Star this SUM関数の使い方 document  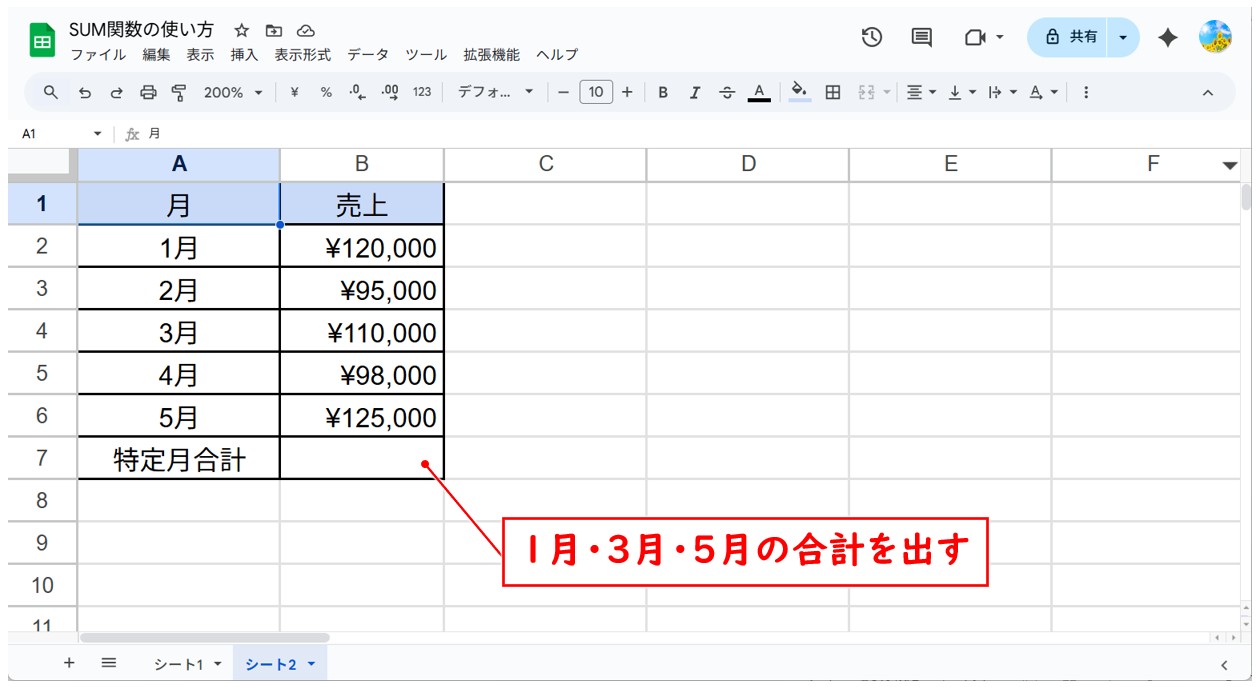tap(242, 31)
